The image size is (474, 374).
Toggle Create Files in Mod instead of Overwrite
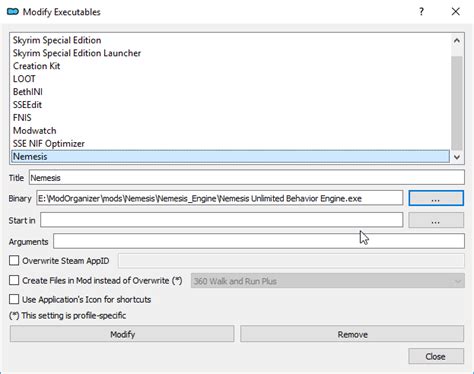14,280
